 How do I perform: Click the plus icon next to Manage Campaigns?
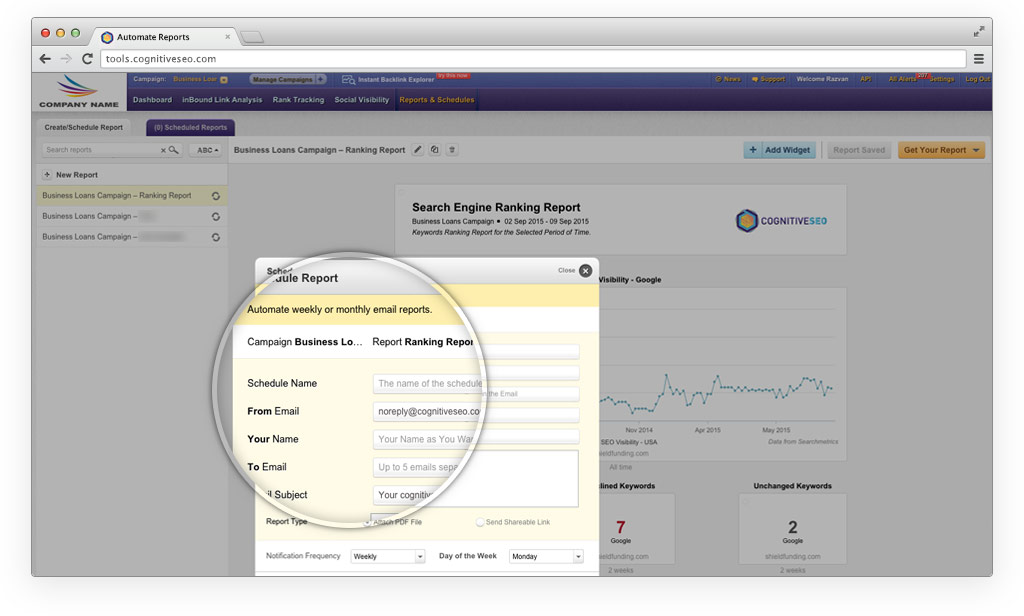pos(321,79)
